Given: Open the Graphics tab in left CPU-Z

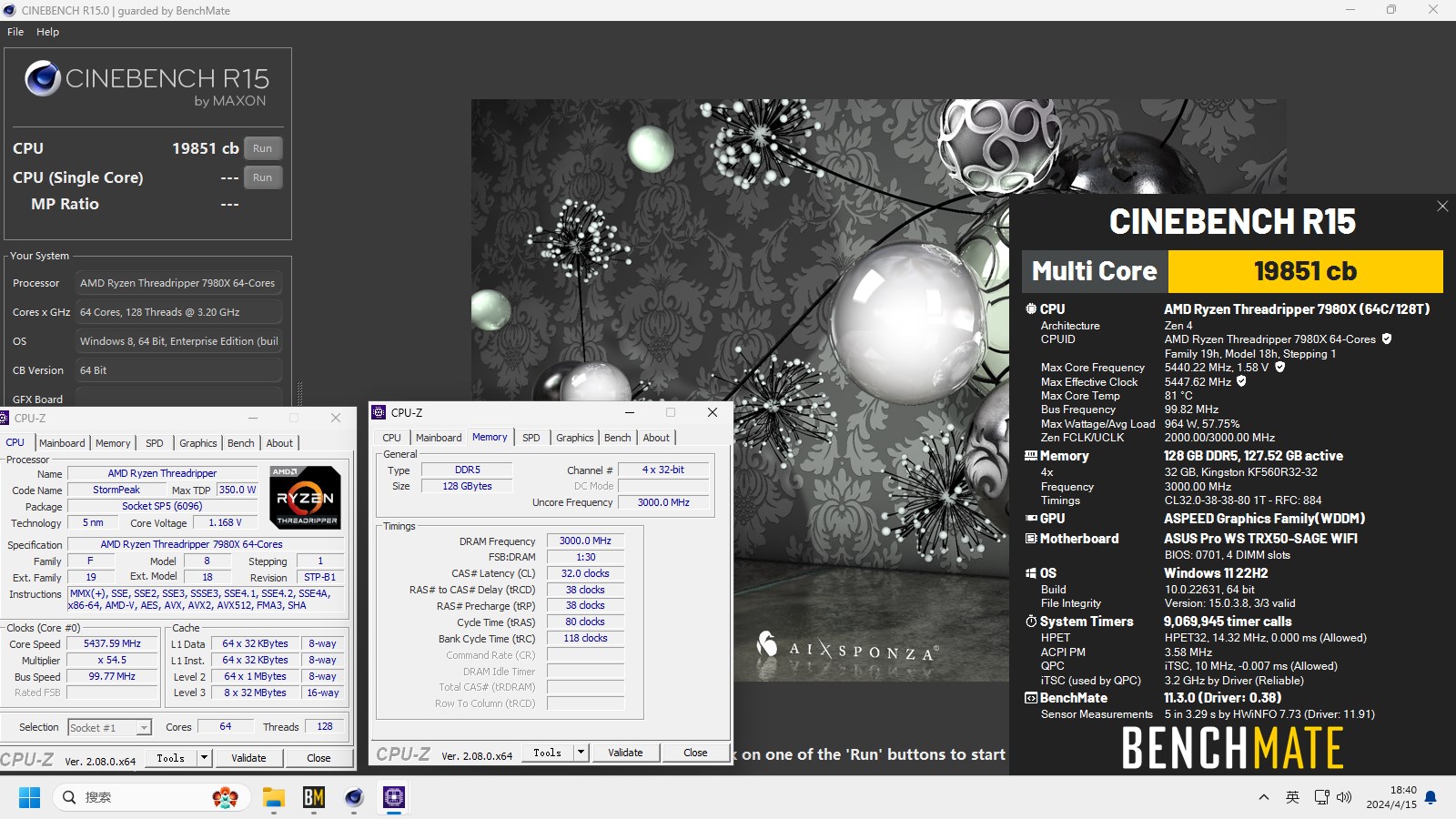Looking at the screenshot, I should pos(198,443).
